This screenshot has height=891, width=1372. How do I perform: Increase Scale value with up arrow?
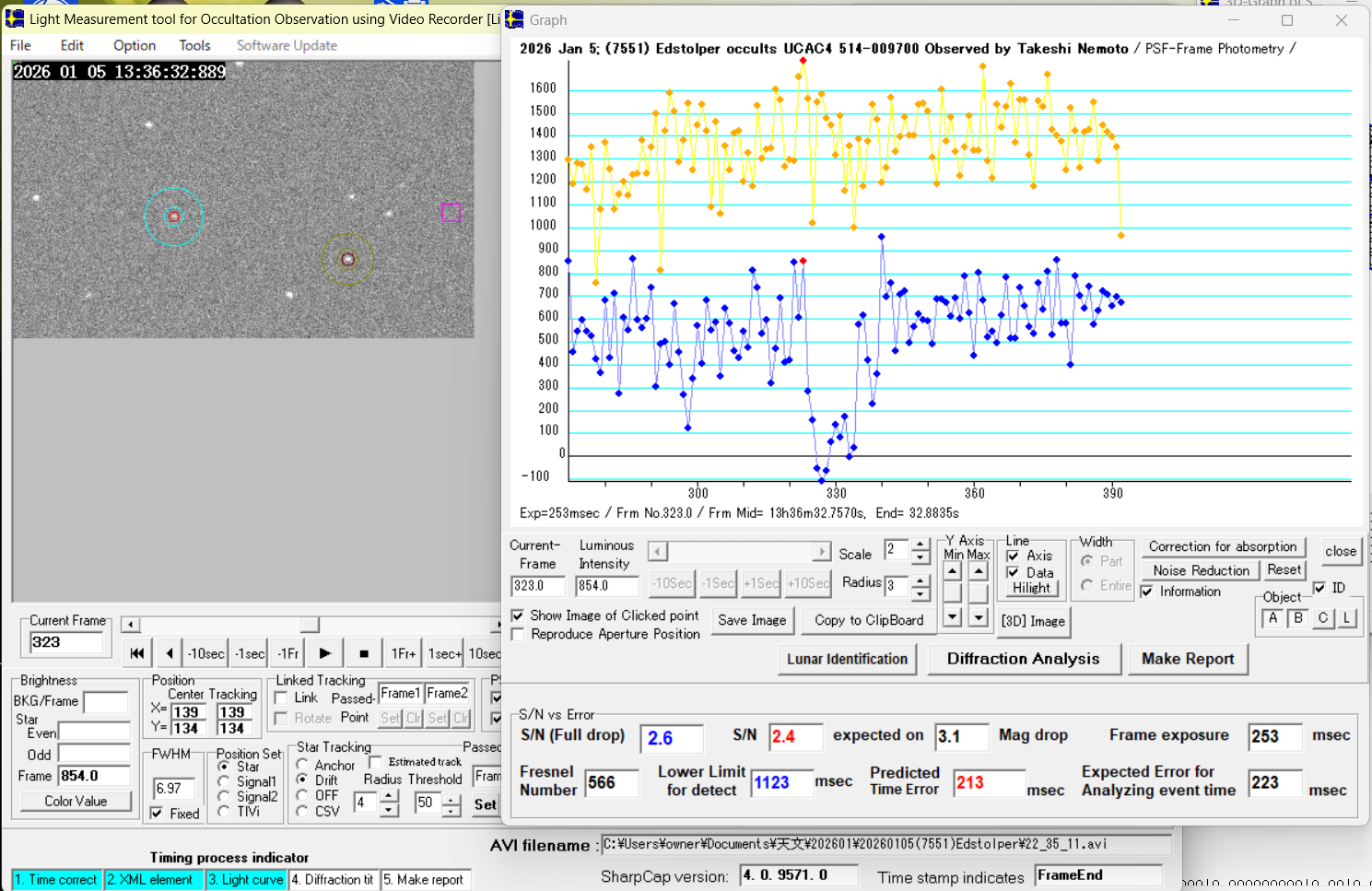coord(921,545)
